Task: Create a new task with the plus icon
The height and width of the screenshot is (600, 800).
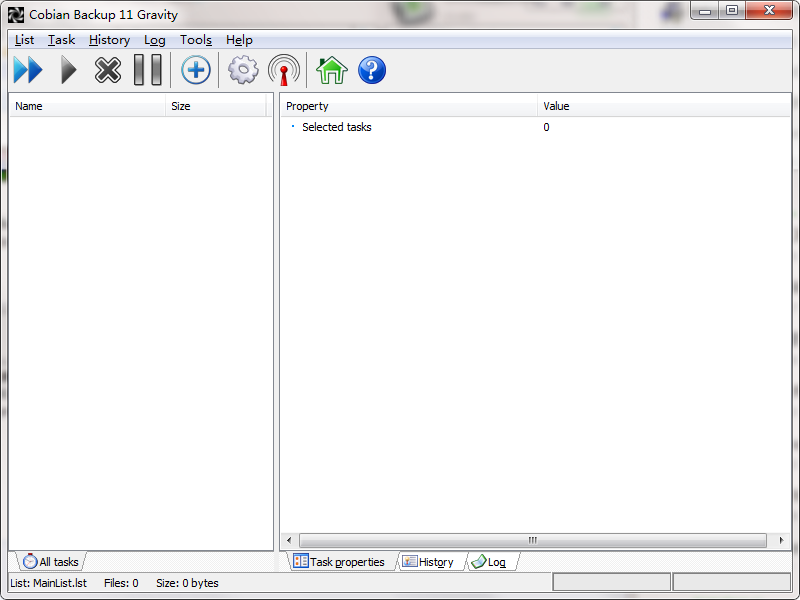Action: (195, 70)
